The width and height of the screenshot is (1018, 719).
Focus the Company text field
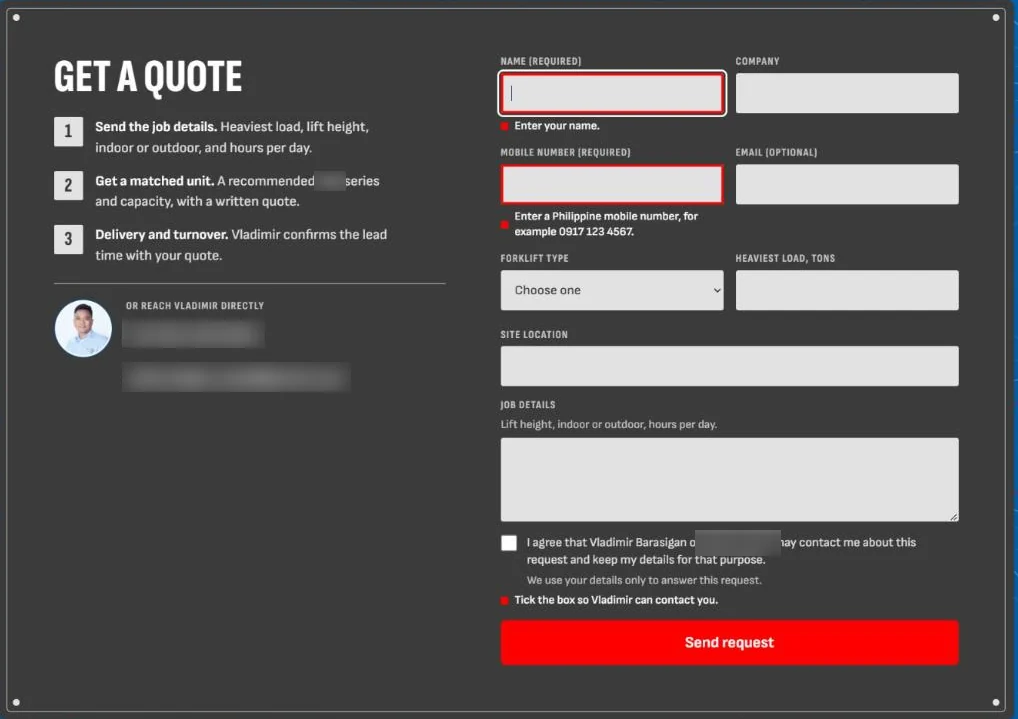(x=847, y=93)
